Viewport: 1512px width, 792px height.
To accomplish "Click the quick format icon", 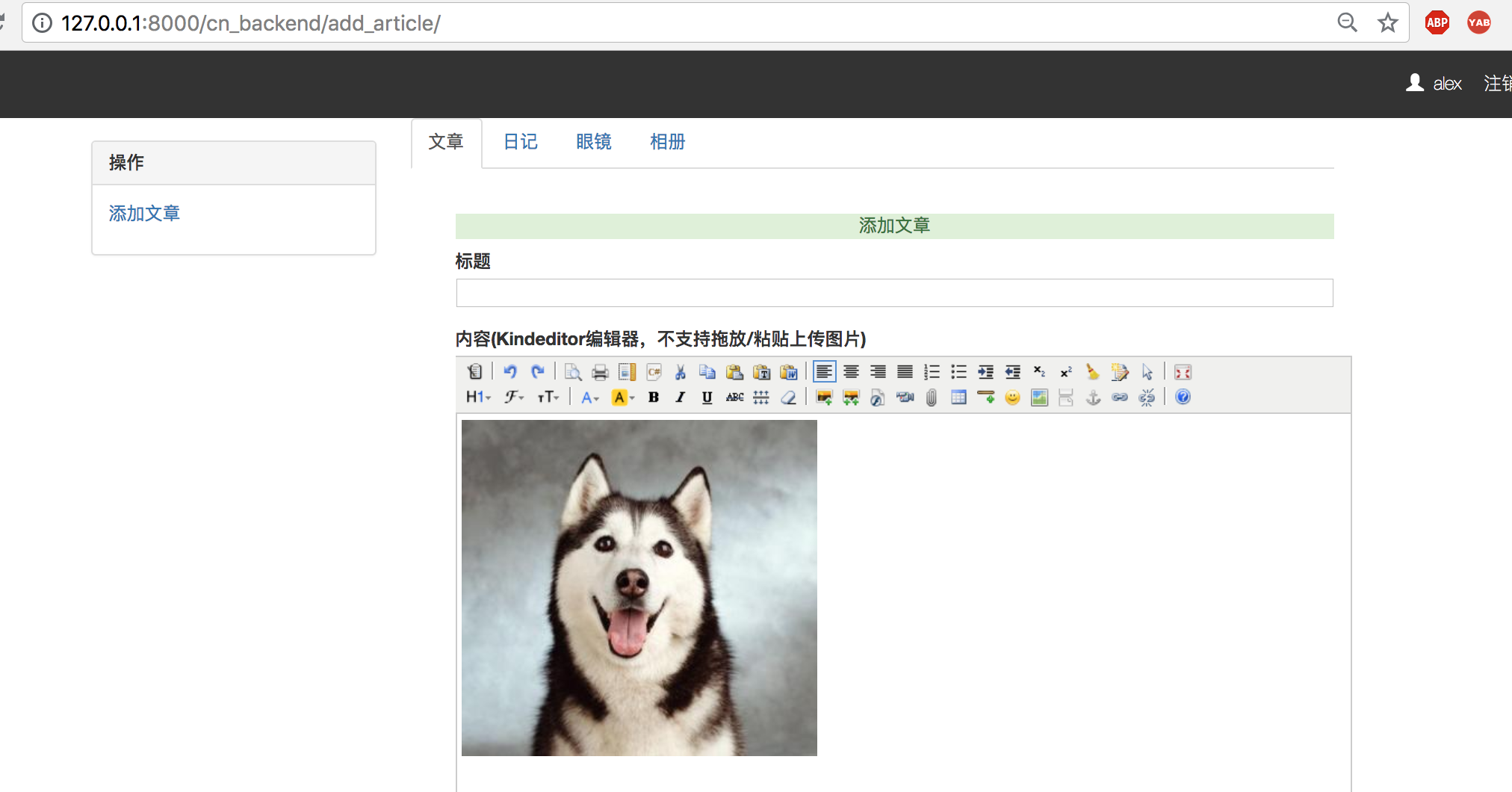I will (1120, 371).
